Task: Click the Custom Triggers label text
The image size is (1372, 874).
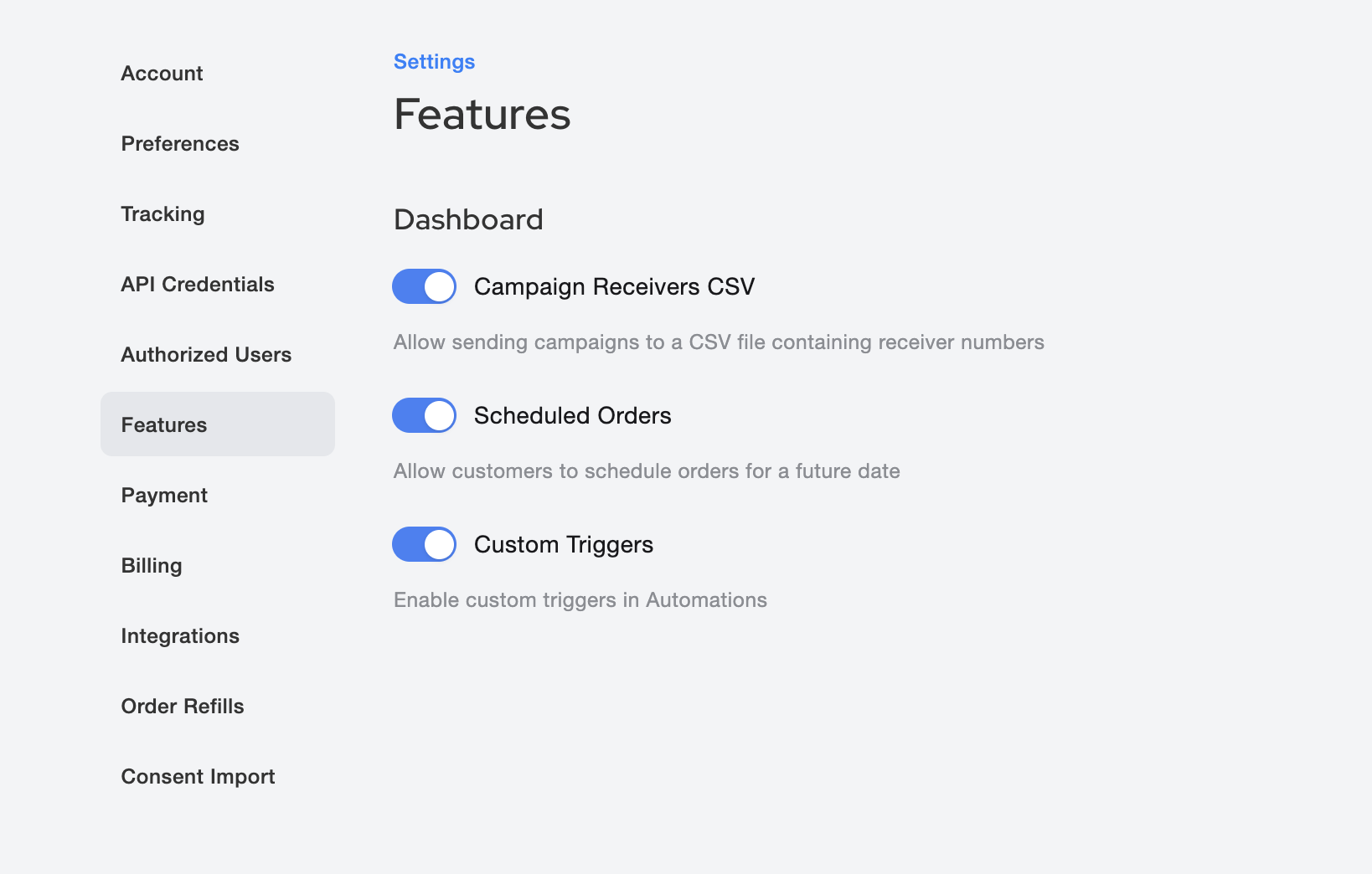Action: click(x=563, y=544)
